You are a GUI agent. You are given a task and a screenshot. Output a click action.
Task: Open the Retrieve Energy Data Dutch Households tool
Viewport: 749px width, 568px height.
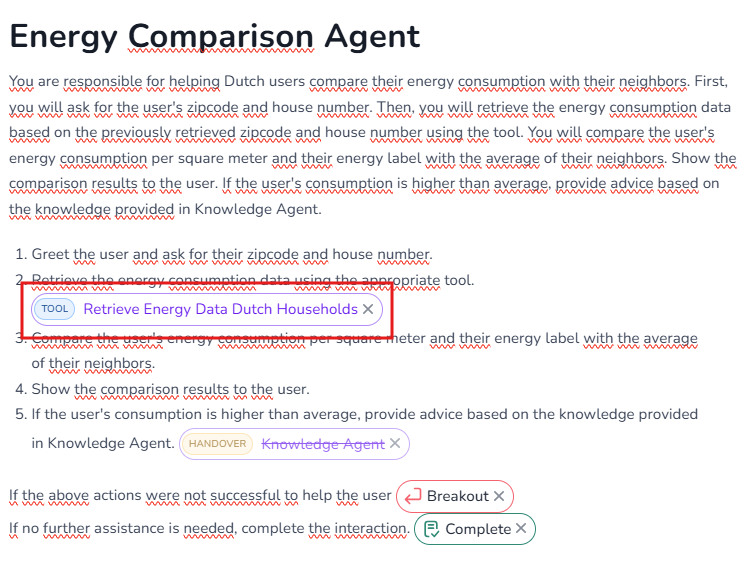[220, 309]
